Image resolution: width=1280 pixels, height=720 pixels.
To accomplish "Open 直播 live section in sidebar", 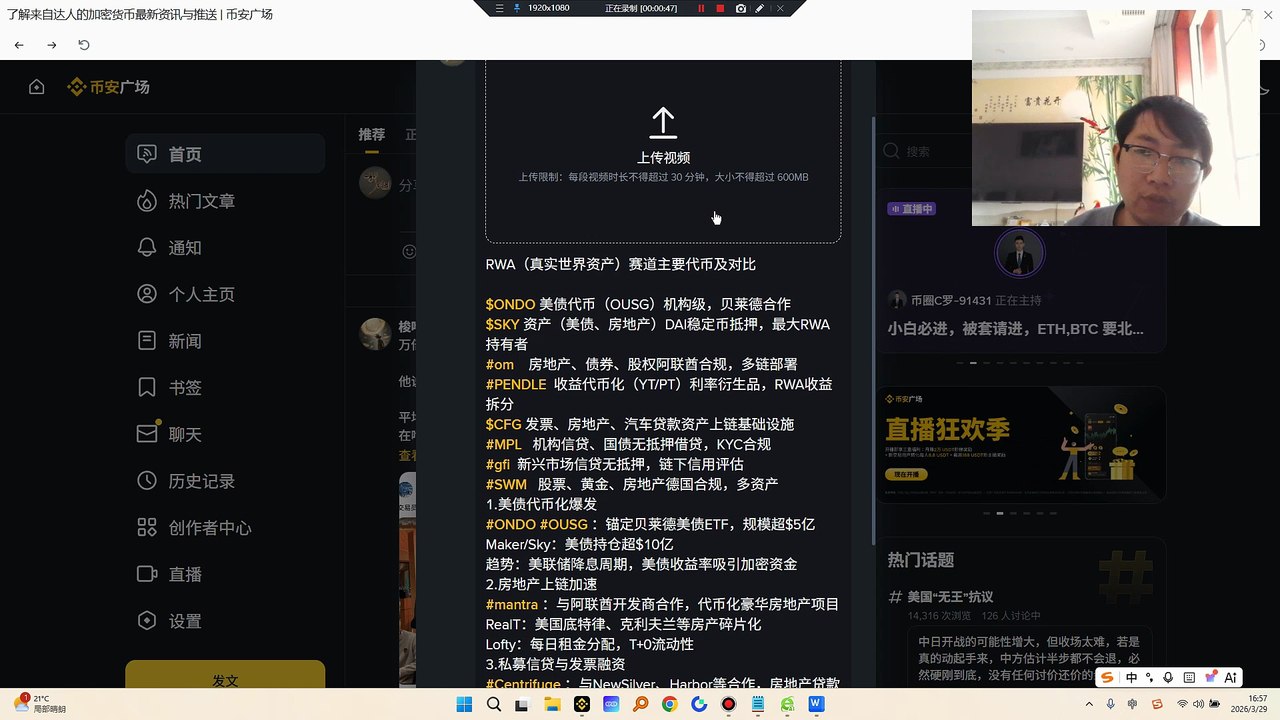I will coord(225,574).
